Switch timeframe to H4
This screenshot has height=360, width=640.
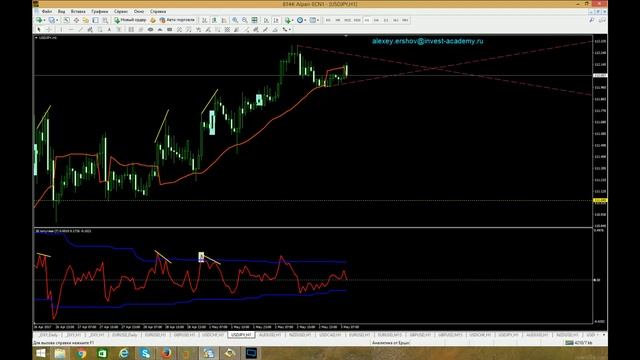point(376,20)
